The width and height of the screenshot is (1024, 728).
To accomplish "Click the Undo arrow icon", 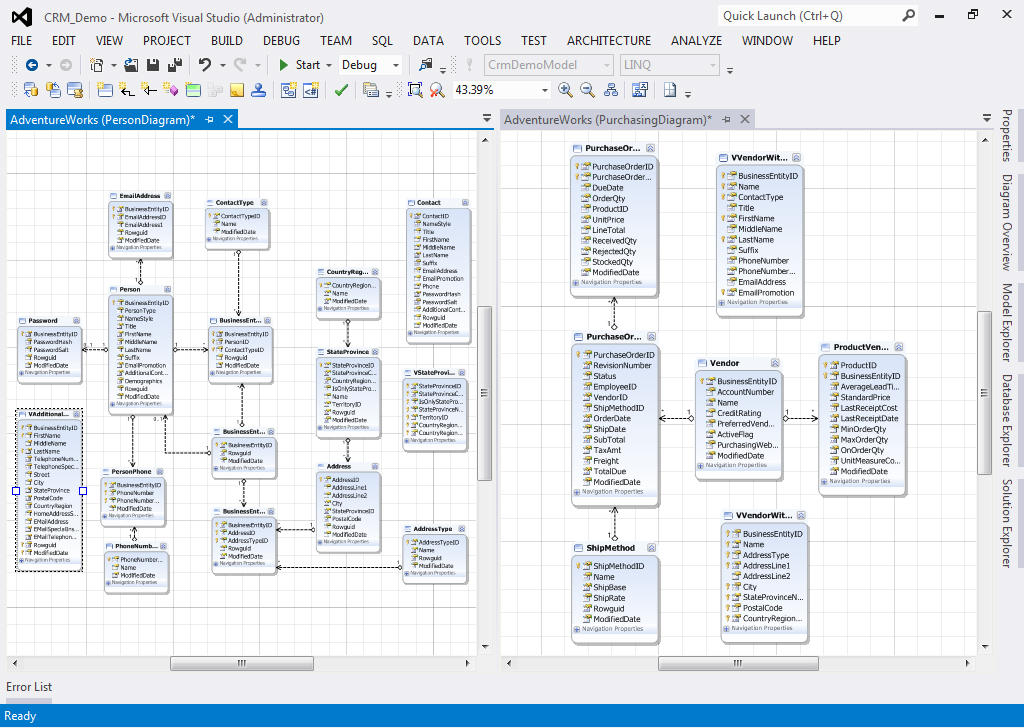I will point(205,65).
